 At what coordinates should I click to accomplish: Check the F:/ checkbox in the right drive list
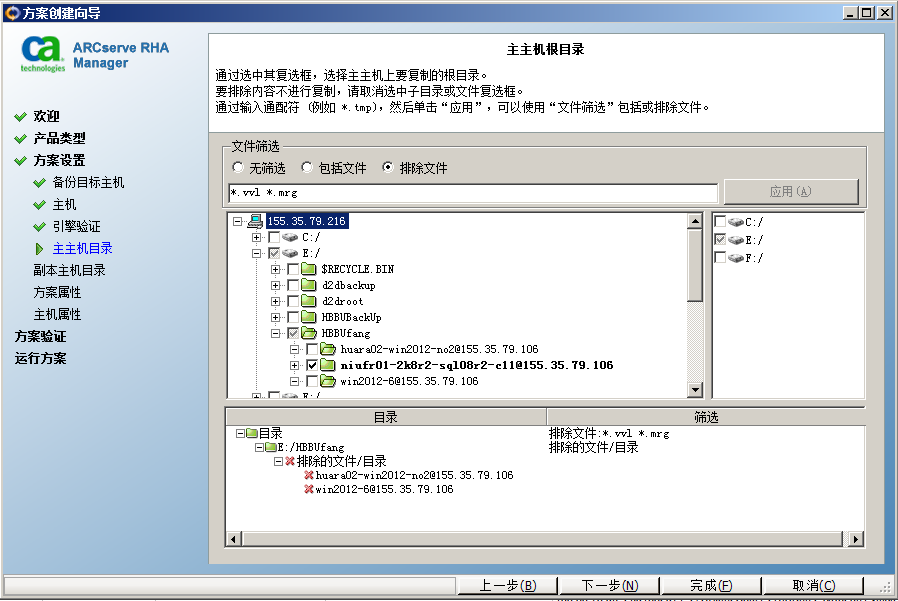720,258
